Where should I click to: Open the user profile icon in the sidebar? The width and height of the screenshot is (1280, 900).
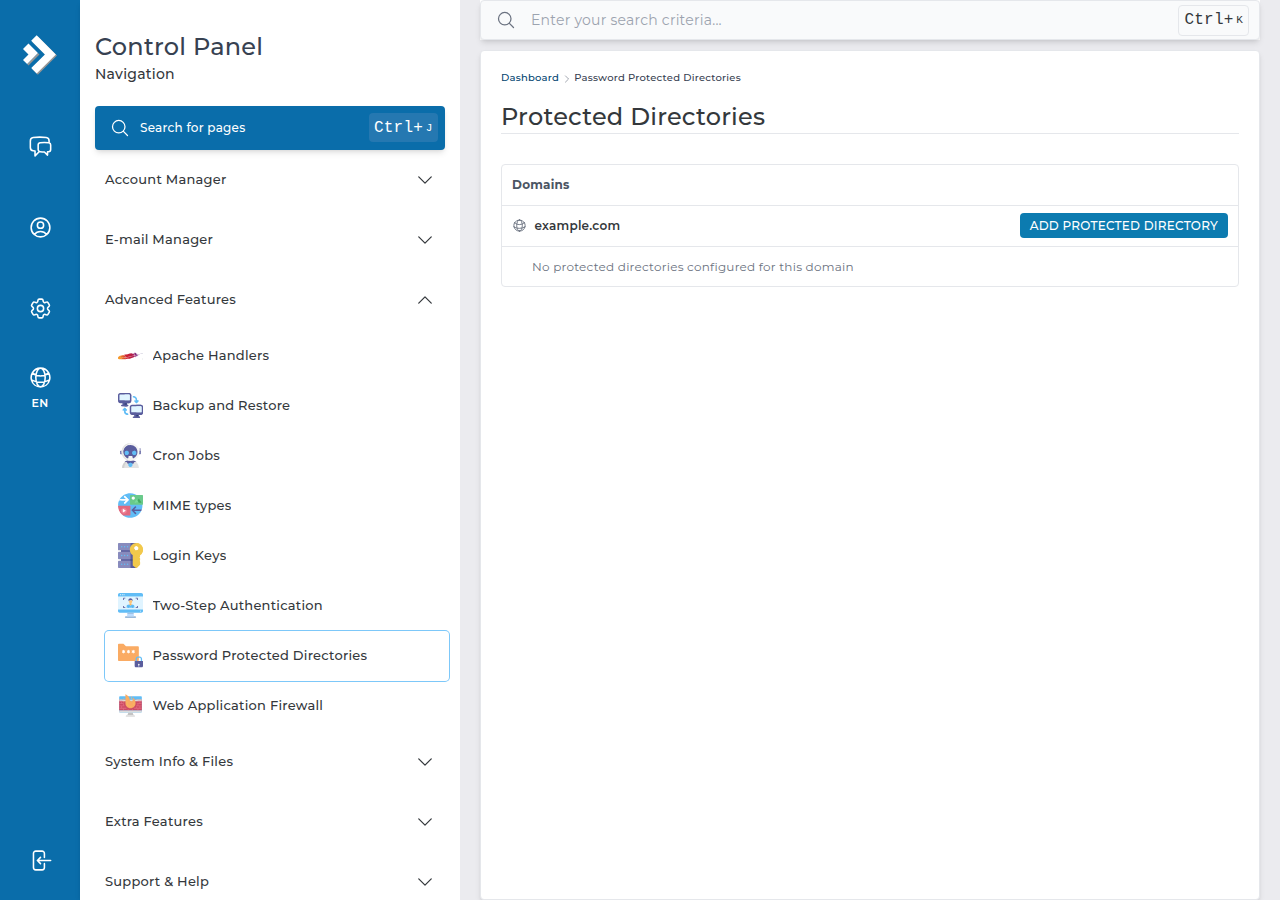tap(40, 228)
